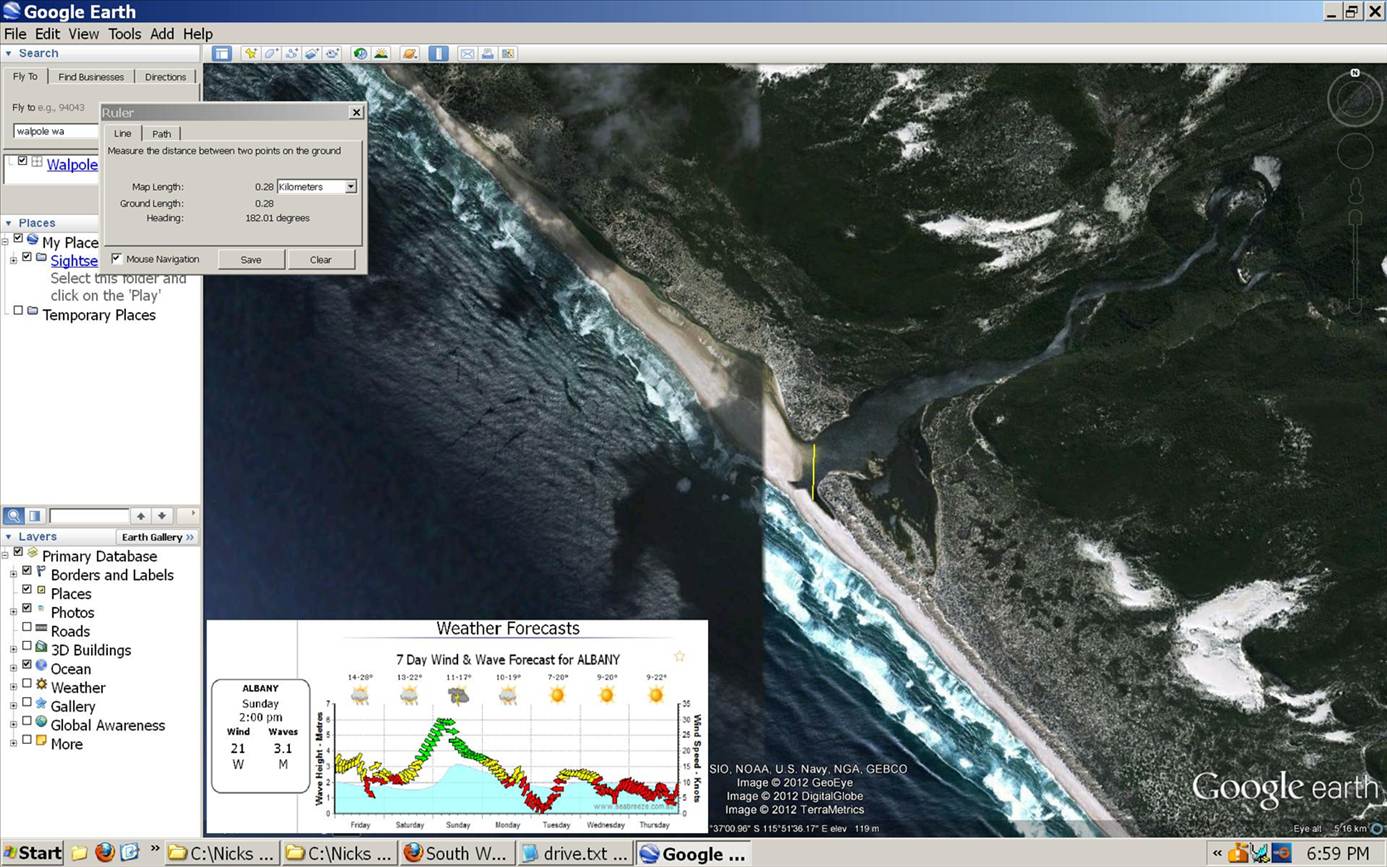Collapse the Layers panel
1387x867 pixels.
9,537
